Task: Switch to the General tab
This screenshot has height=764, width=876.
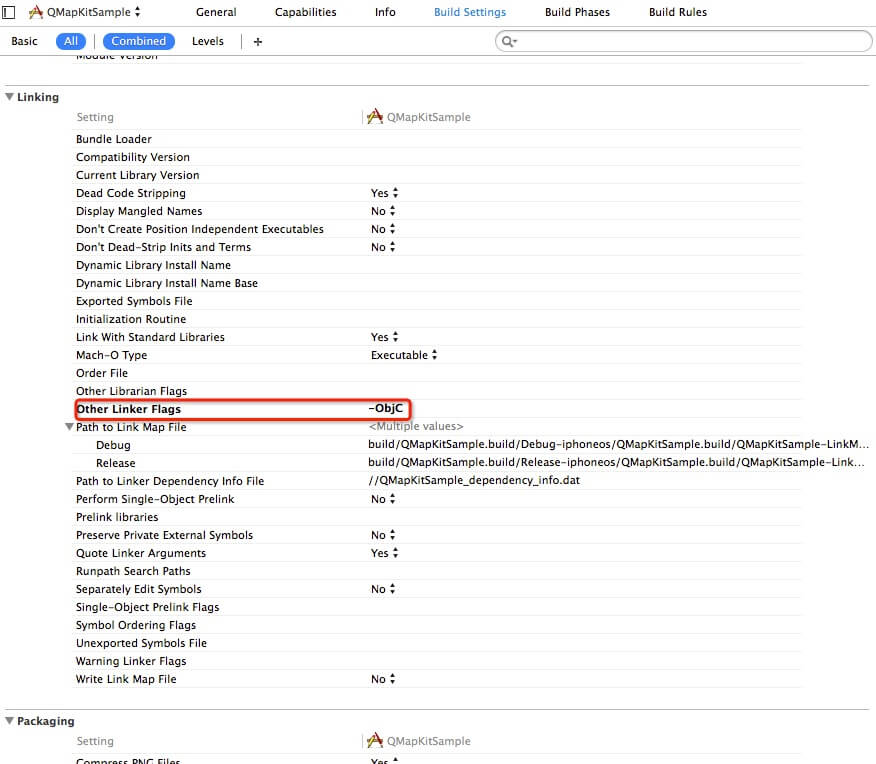Action: click(x=216, y=12)
